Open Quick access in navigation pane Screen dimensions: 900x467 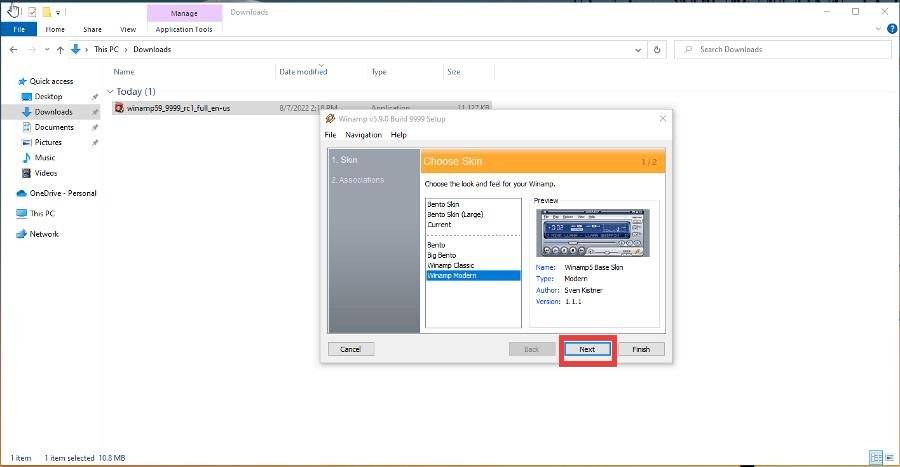pos(51,81)
